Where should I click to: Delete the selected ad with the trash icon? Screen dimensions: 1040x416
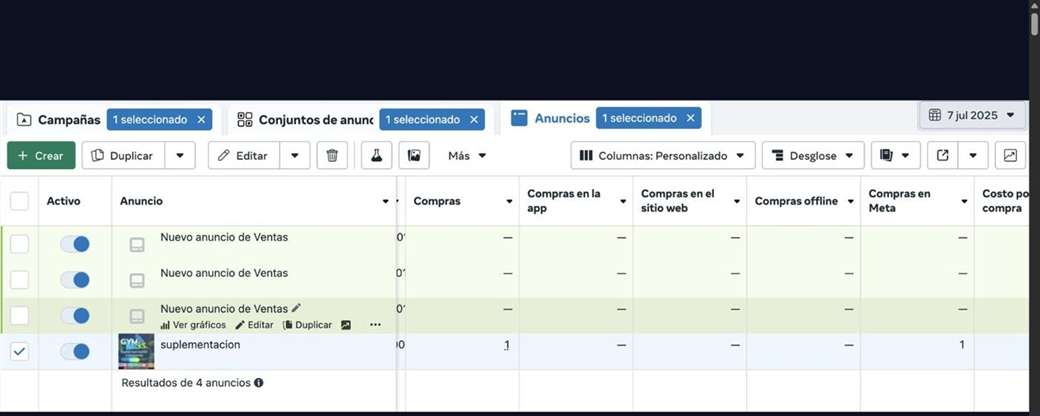332,155
